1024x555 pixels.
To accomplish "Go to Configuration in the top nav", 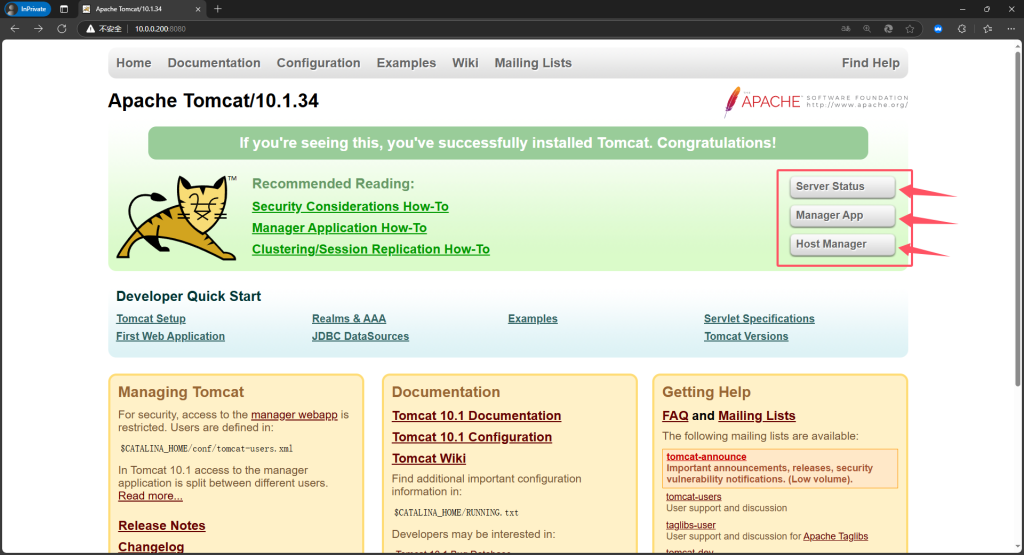I will 318,63.
